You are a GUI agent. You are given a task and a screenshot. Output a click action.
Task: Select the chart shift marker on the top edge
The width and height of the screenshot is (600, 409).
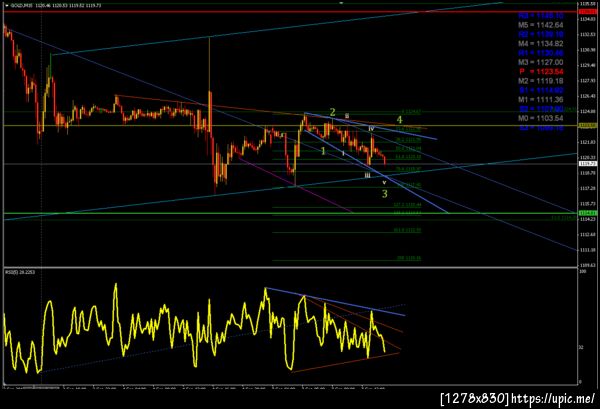[x=341, y=3]
